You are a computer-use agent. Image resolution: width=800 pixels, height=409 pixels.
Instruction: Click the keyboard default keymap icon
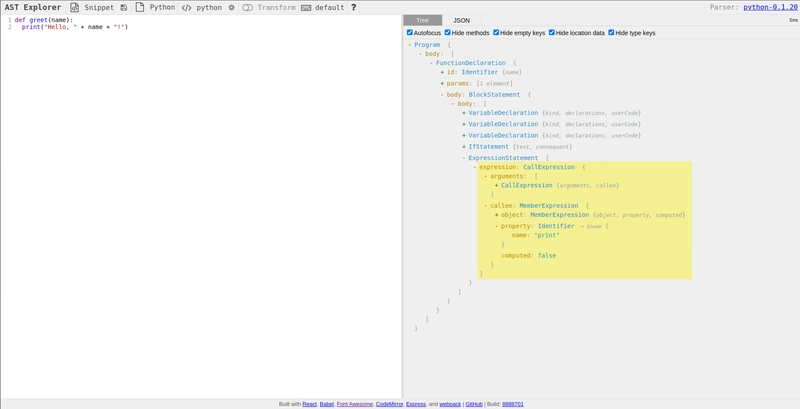(x=306, y=8)
